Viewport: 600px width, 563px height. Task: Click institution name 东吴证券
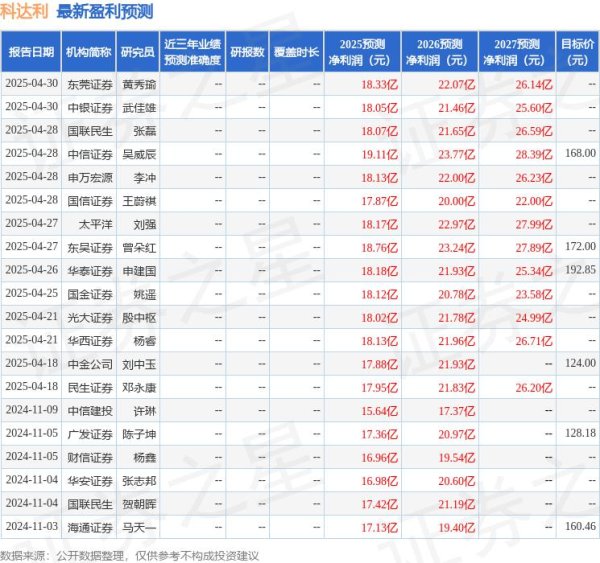[x=90, y=248]
